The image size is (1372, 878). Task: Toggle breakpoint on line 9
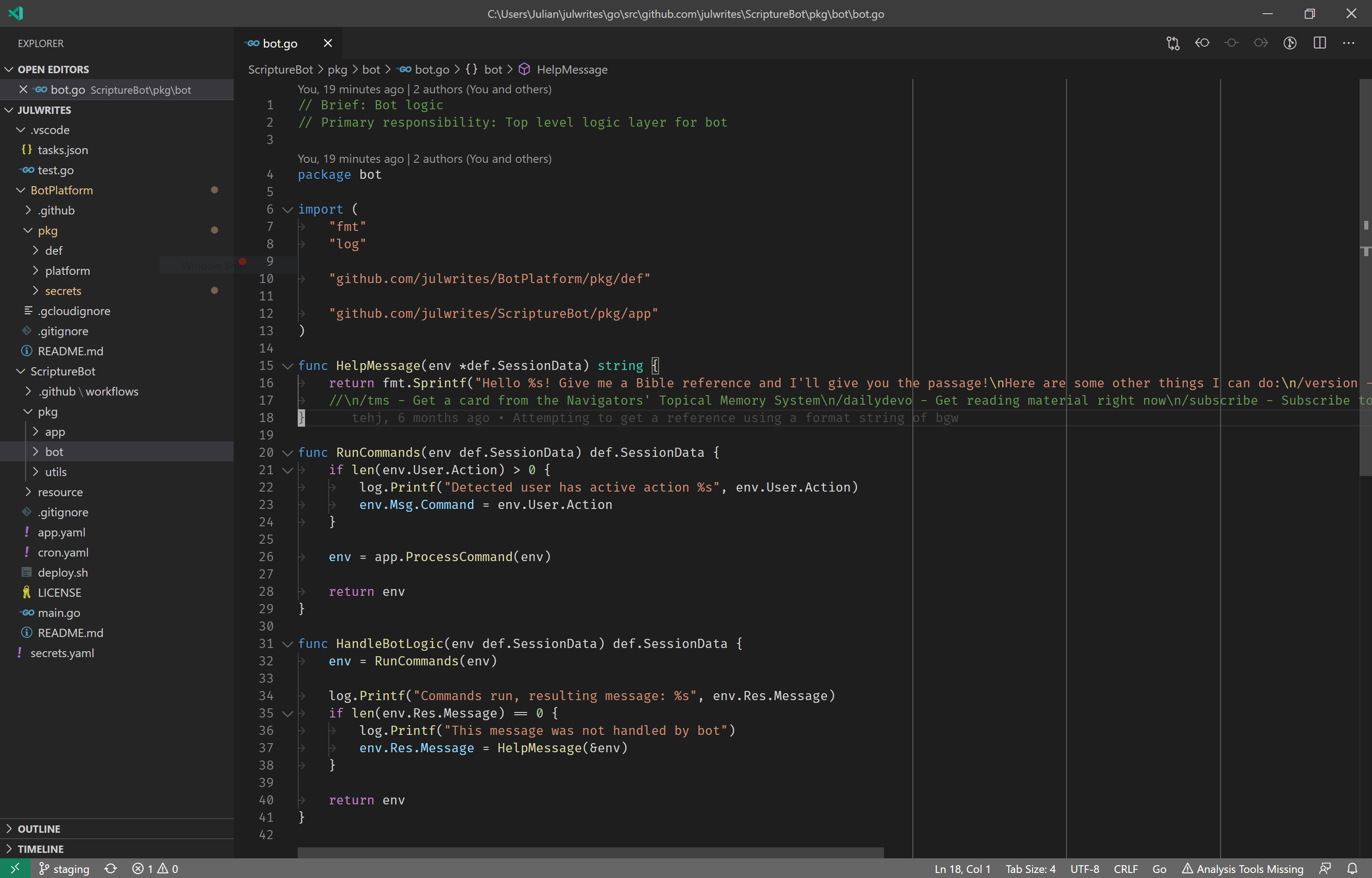243,262
